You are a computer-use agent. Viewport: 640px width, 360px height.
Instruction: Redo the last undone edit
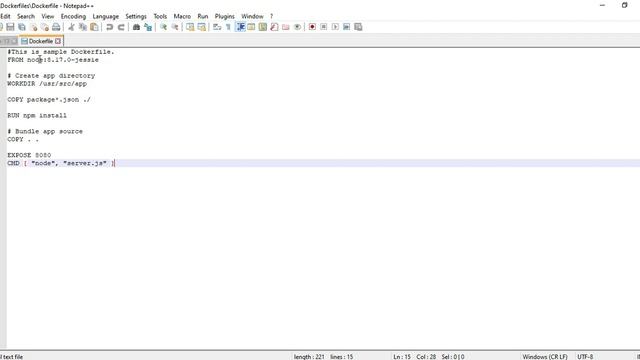tap(121, 27)
